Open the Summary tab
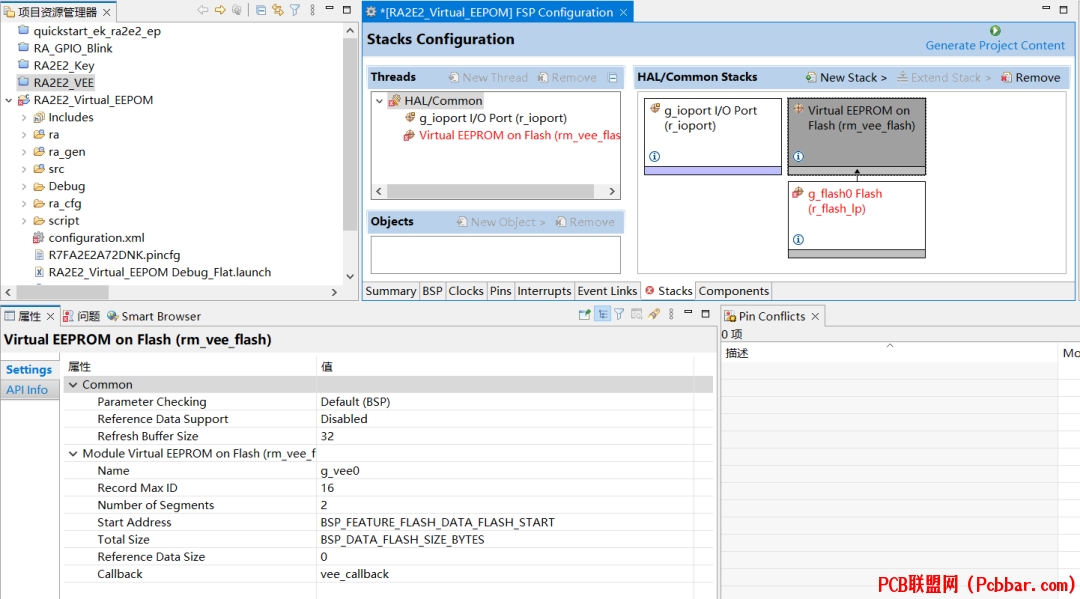This screenshot has width=1080, height=599. [x=391, y=291]
